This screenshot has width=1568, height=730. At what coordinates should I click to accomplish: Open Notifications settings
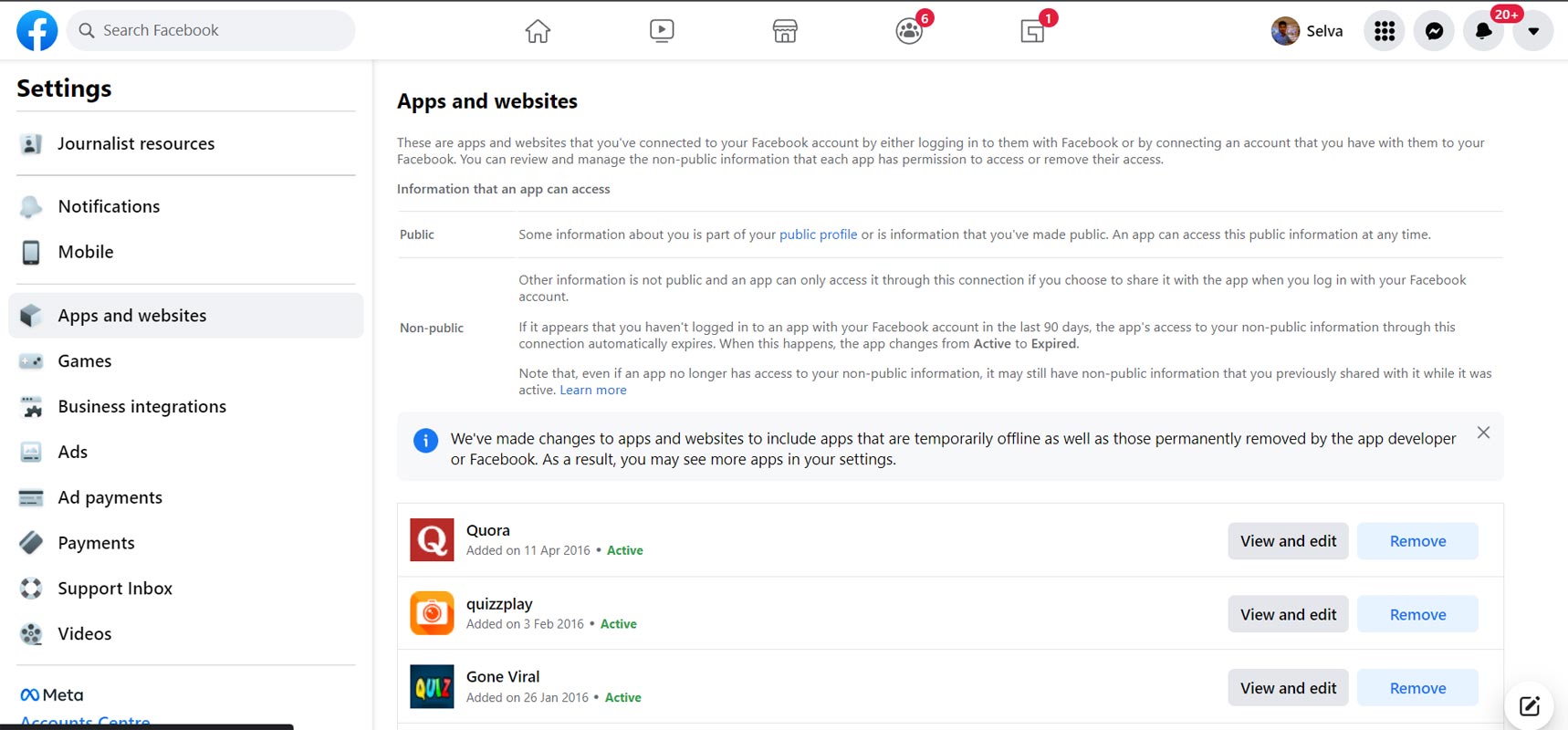(x=186, y=206)
